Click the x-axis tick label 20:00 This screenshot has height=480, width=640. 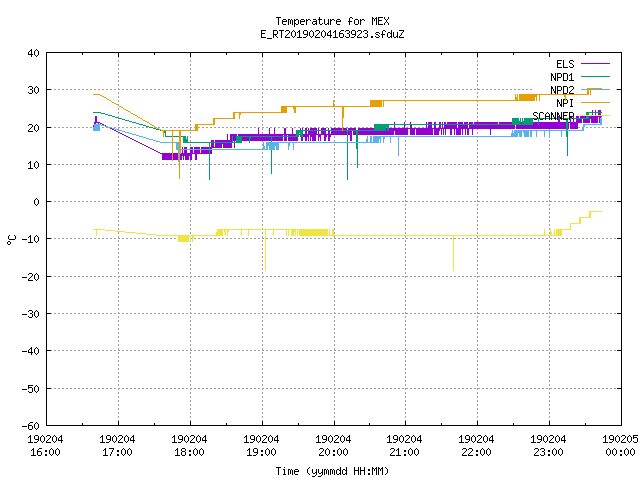tap(333, 452)
